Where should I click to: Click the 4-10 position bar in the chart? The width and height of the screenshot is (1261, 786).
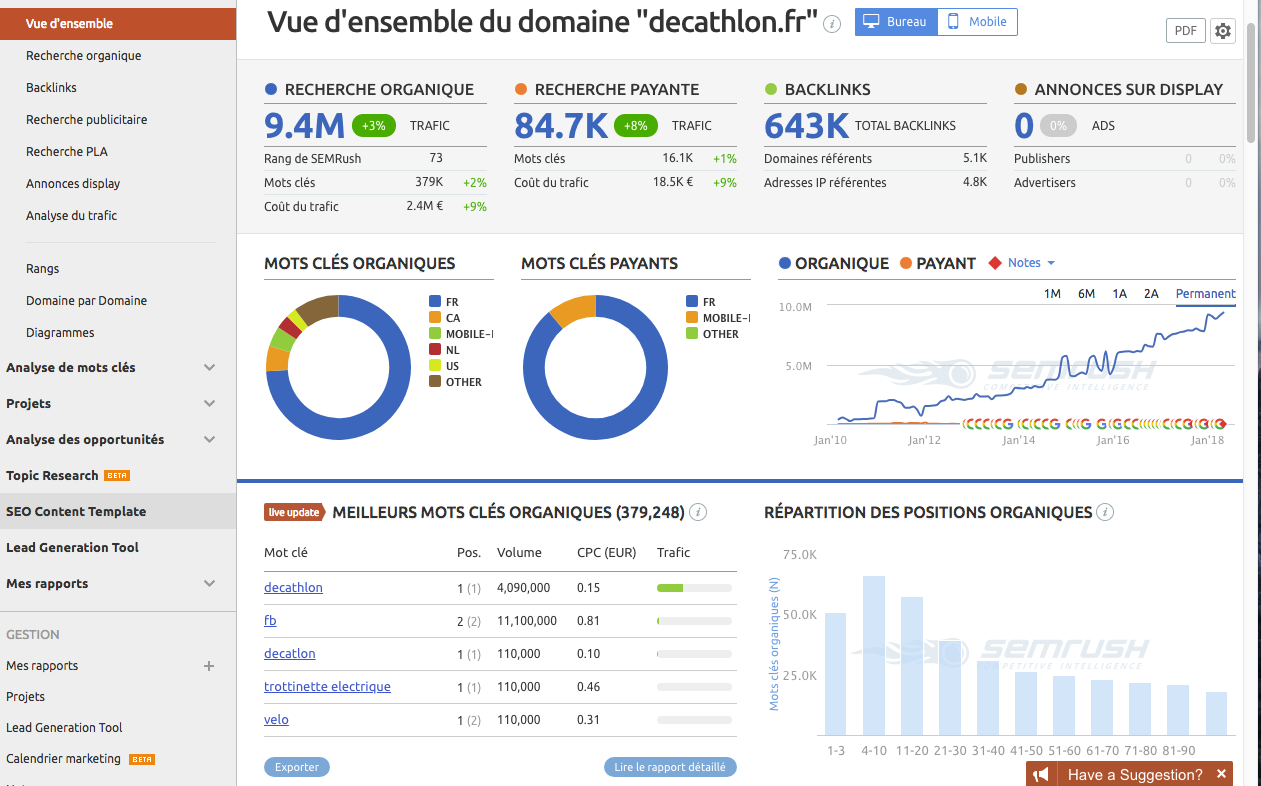click(874, 656)
